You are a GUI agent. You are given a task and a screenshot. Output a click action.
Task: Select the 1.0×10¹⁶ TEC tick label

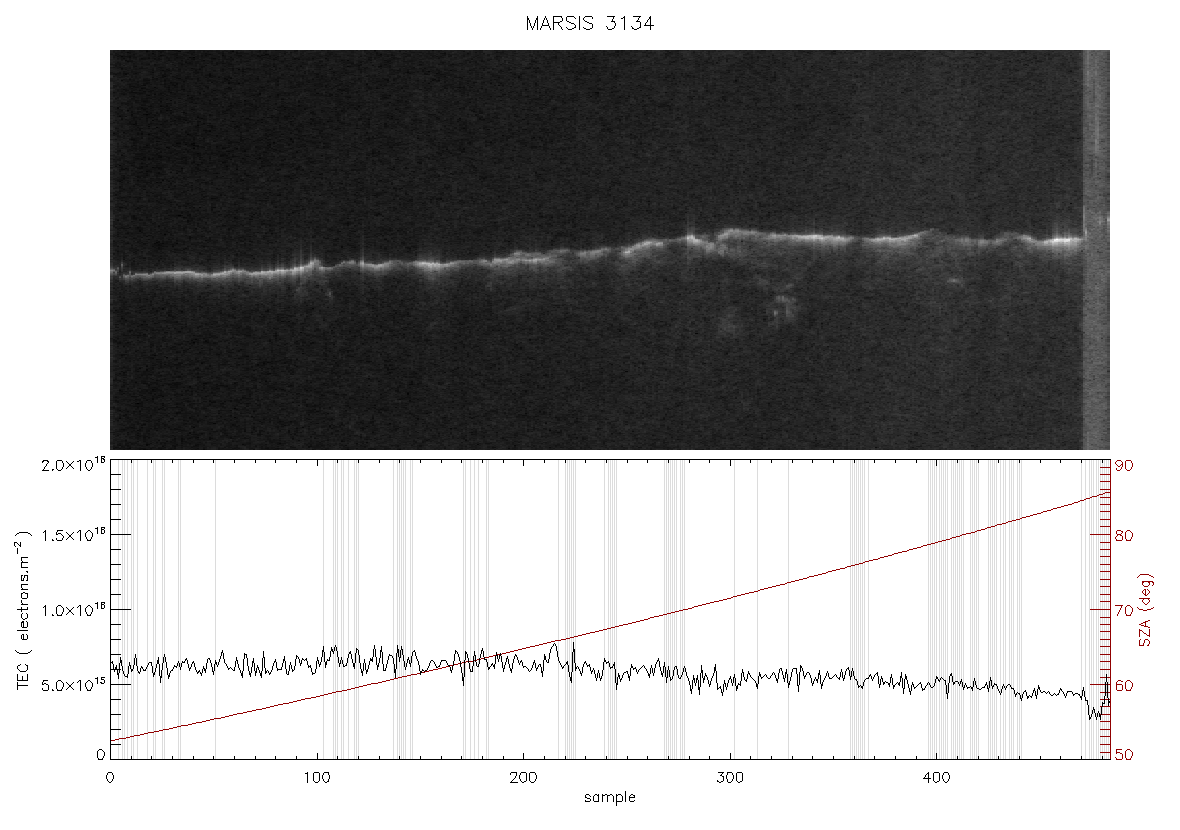[73, 610]
